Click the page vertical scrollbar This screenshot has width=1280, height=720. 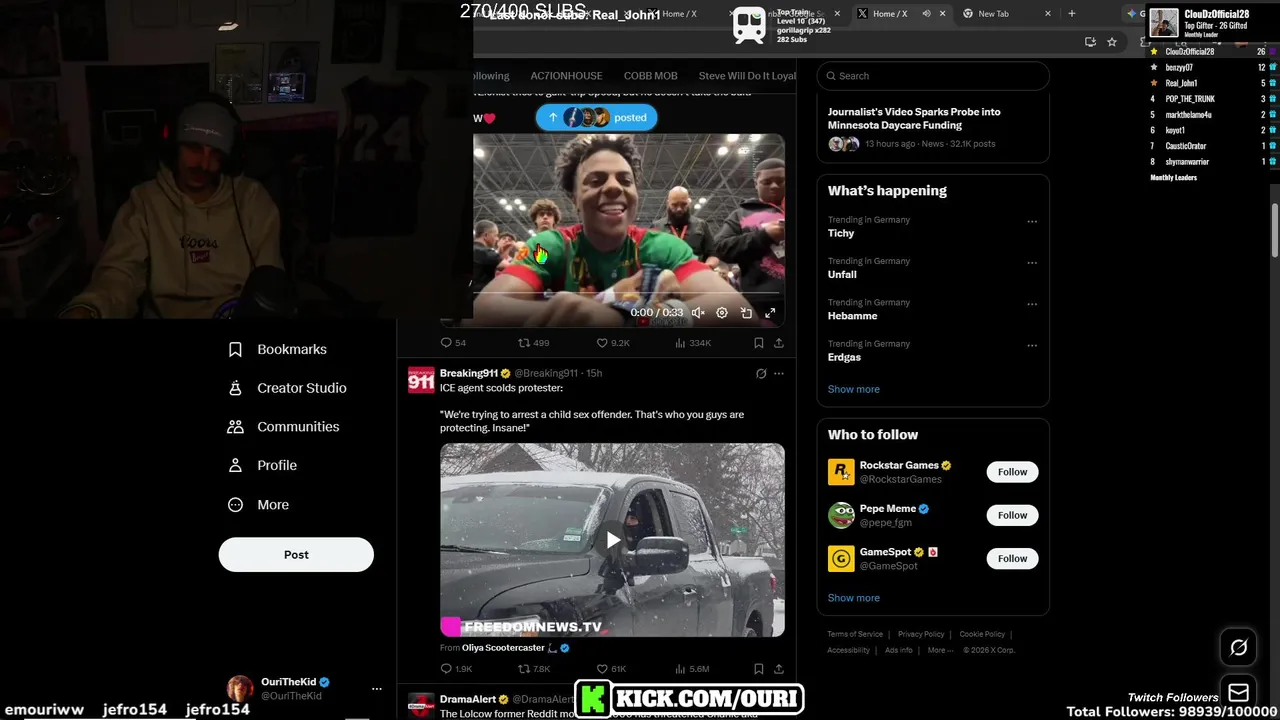tap(1275, 230)
